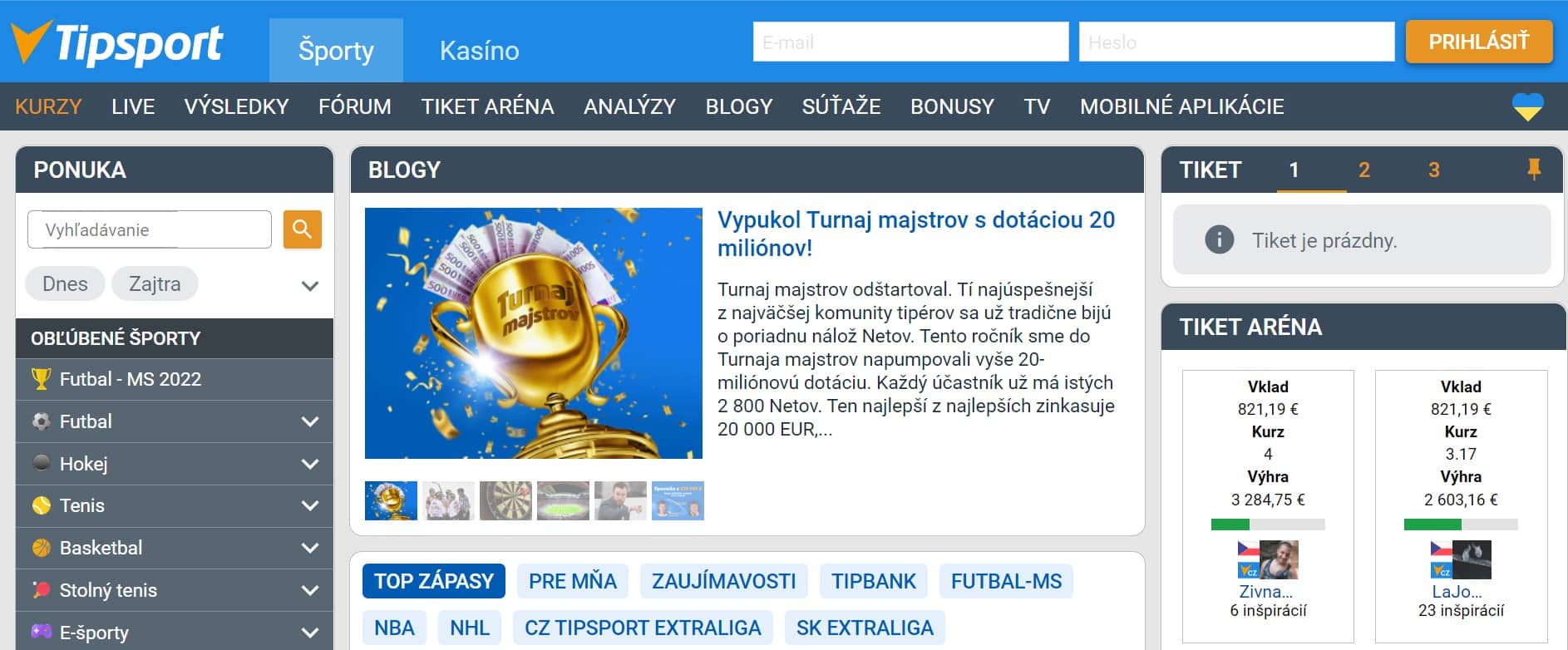Select the ZAUJÍMAVOSTI filter
This screenshot has width=1568, height=650.
pos(724,581)
